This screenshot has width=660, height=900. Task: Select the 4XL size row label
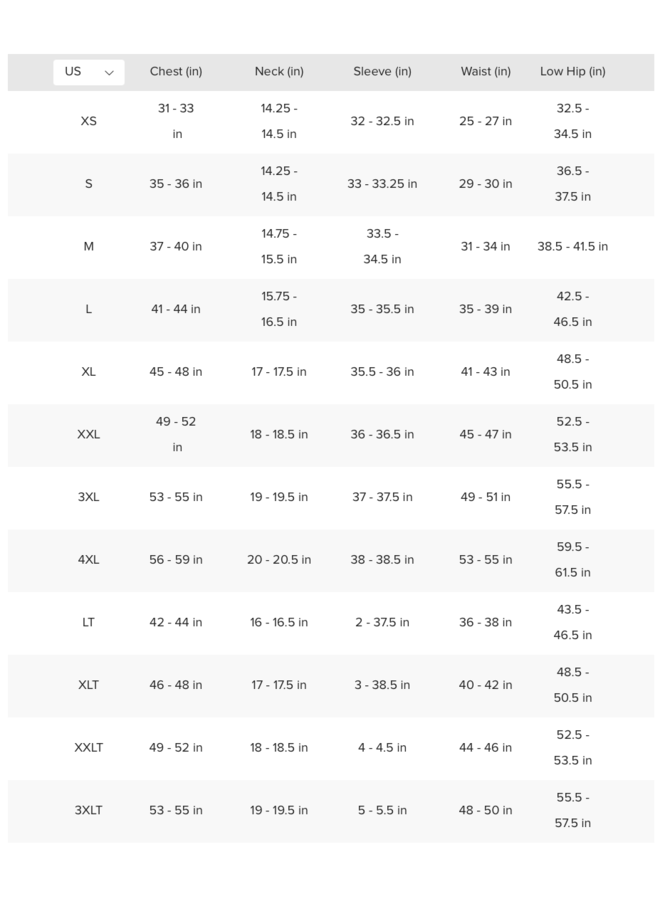point(88,560)
